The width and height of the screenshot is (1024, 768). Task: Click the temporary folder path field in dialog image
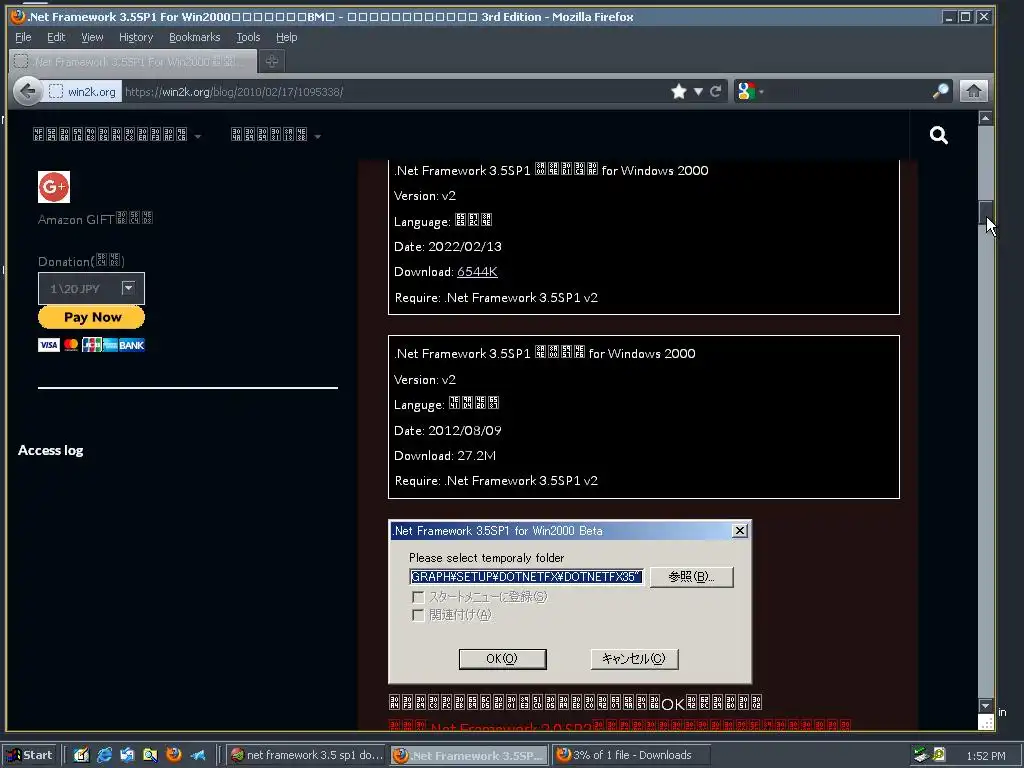pos(526,577)
